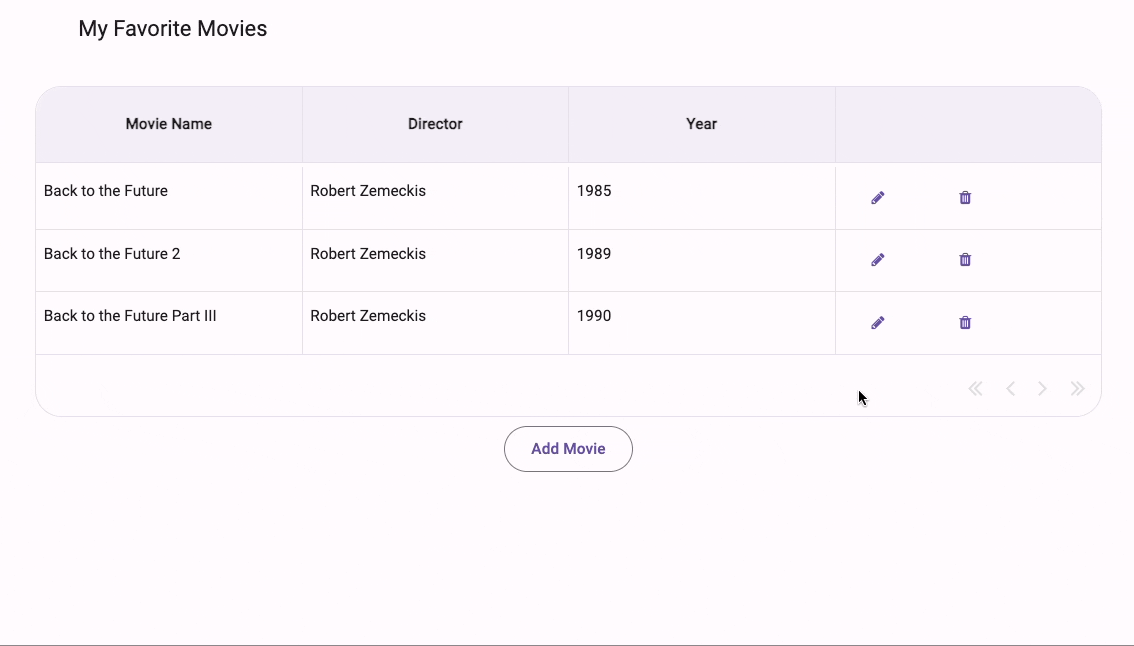Edit Back to the Future Part III
This screenshot has height=646, width=1134.
click(x=877, y=322)
